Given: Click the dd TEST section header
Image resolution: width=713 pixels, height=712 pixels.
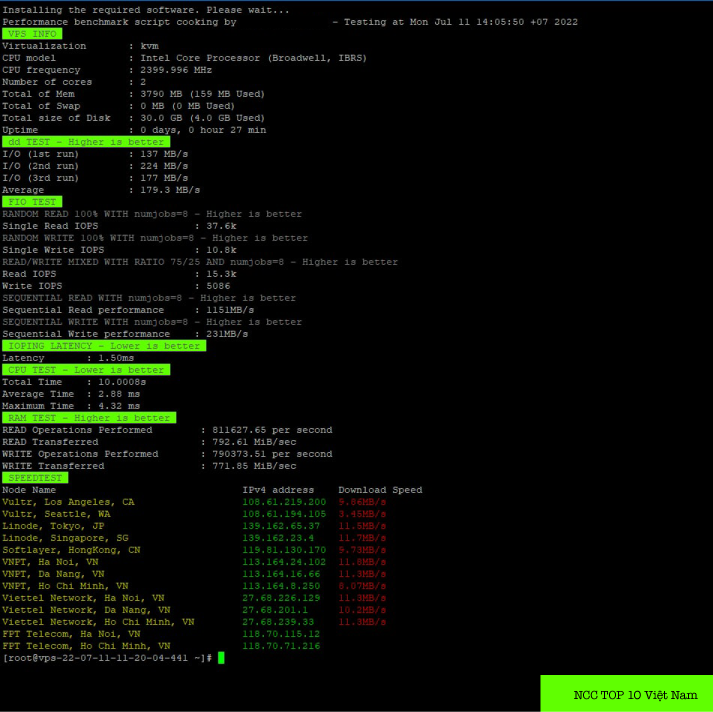Looking at the screenshot, I should click(84, 142).
